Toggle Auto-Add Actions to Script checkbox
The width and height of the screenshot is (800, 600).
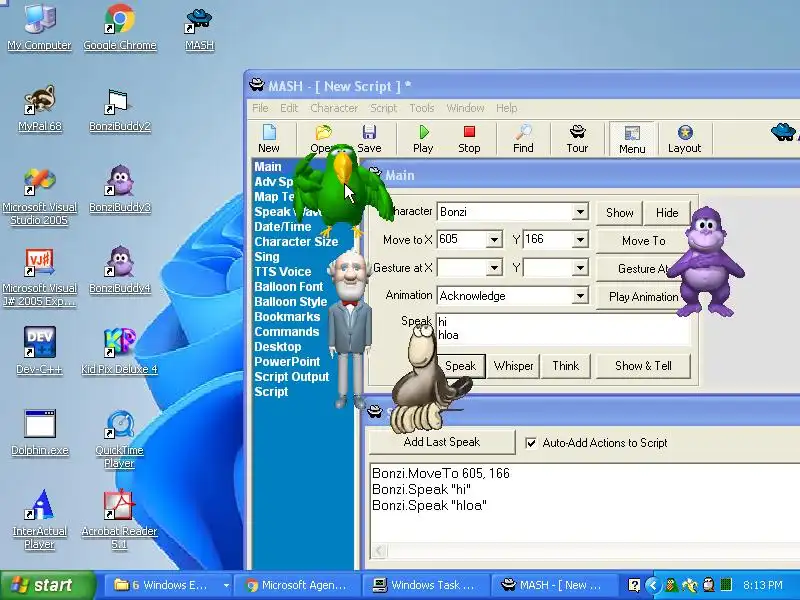(x=531, y=443)
